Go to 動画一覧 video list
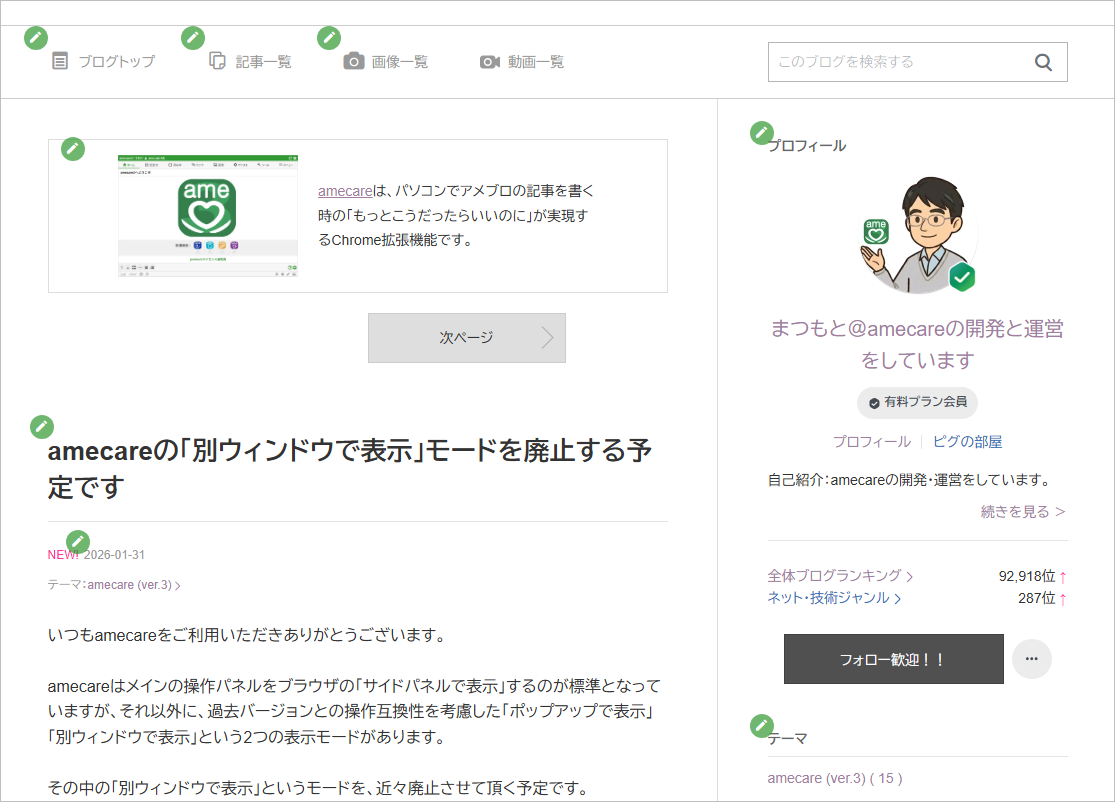The width and height of the screenshot is (1115, 802). 523,62
